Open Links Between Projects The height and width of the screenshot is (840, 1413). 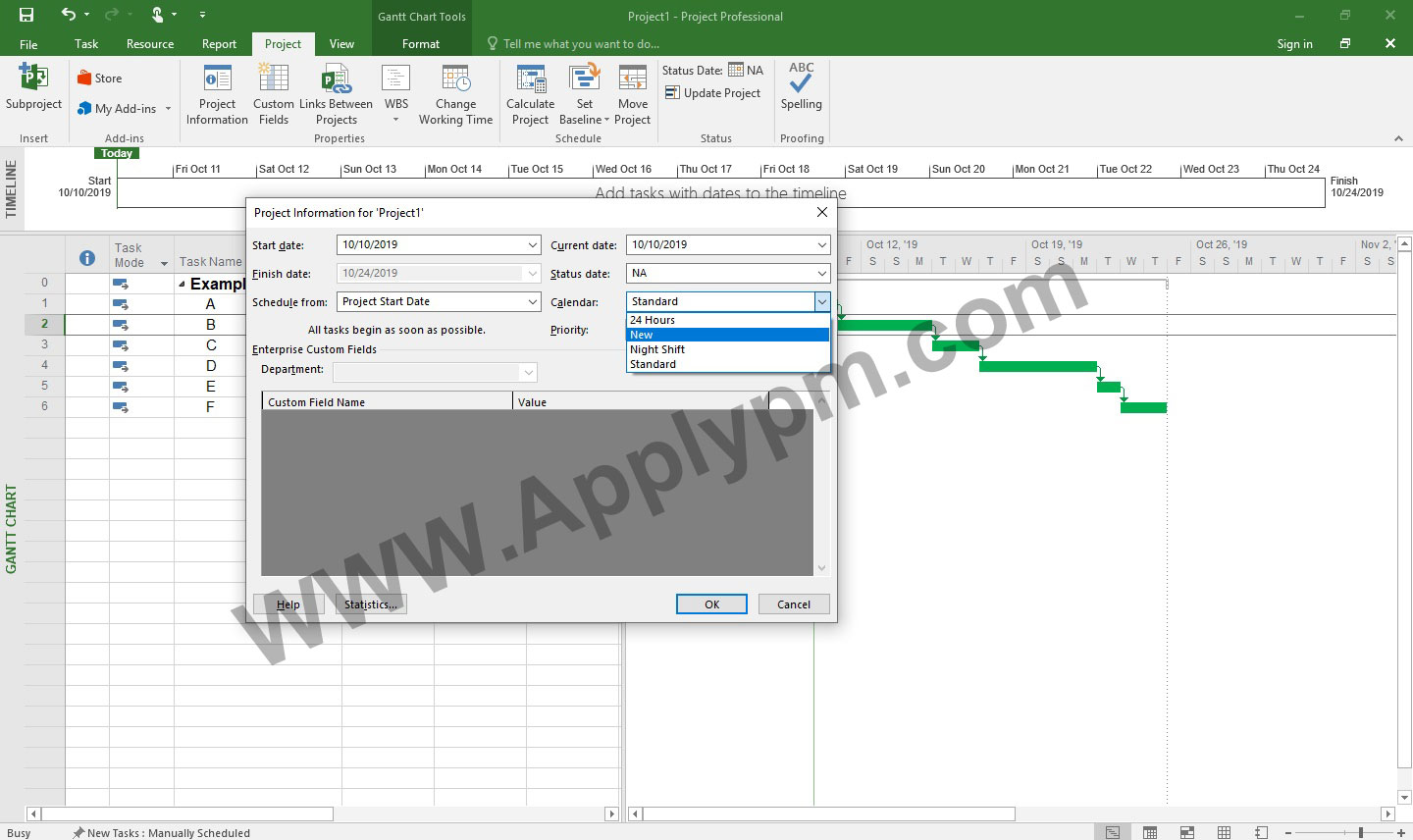336,95
